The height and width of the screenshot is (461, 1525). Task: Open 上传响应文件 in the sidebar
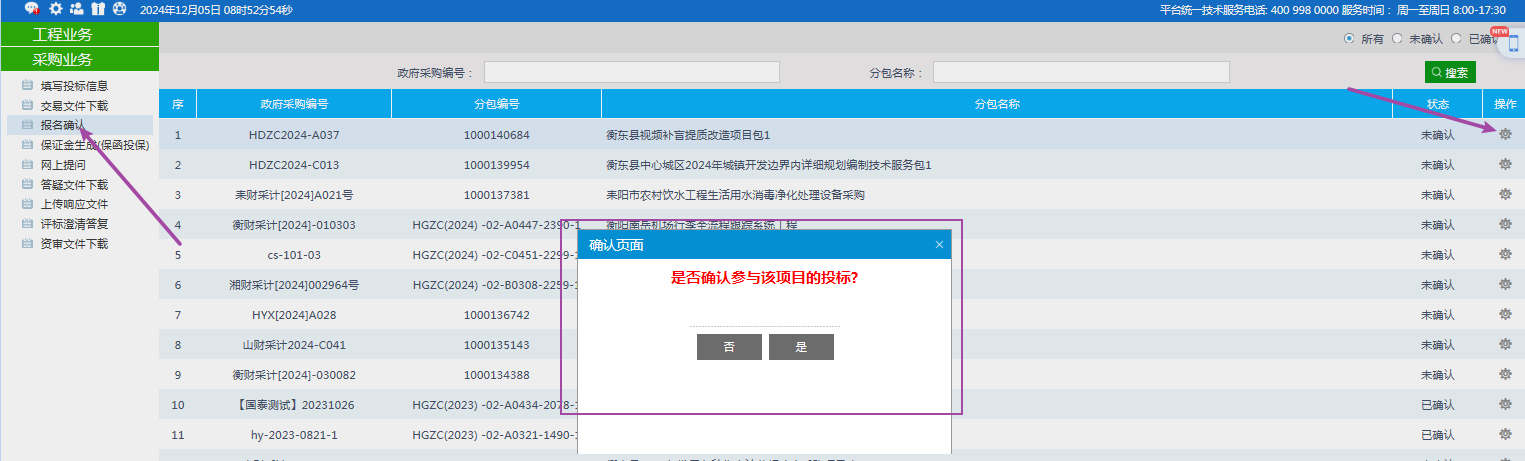coord(74,204)
